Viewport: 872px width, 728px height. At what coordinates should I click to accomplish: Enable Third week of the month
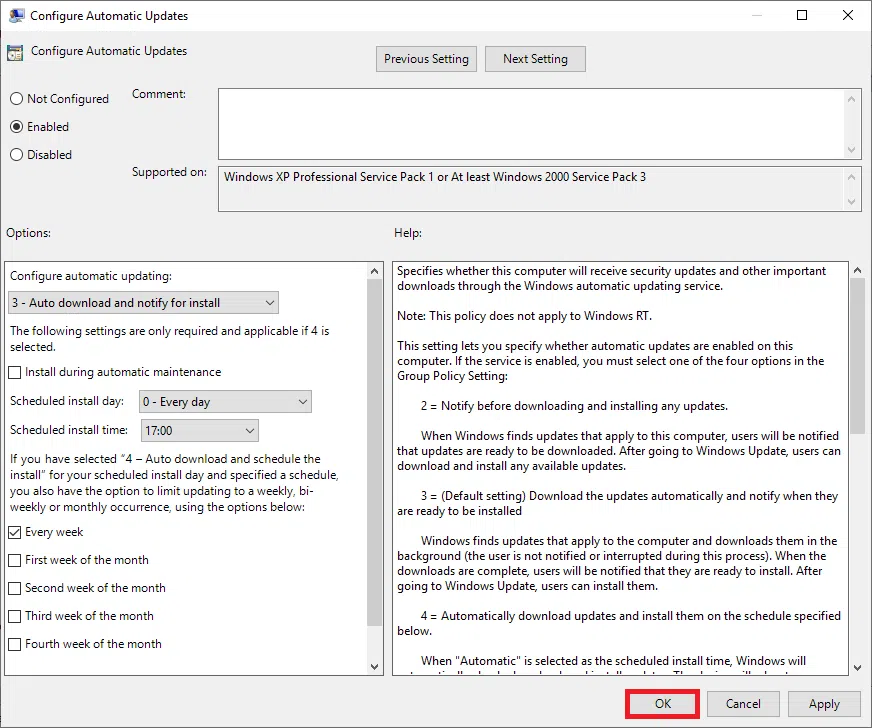(15, 616)
